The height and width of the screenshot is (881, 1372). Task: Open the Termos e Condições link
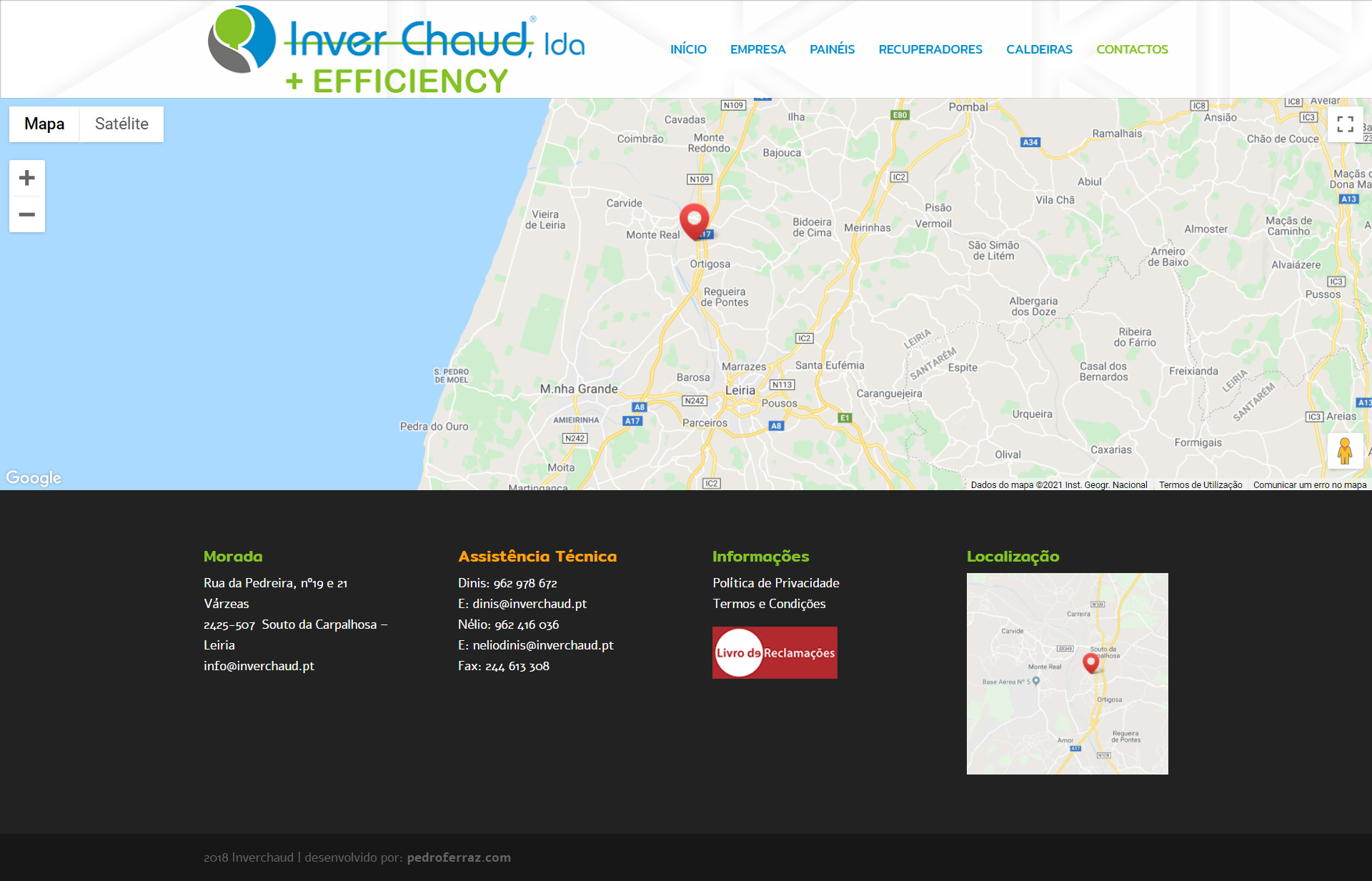pyautogui.click(x=769, y=604)
